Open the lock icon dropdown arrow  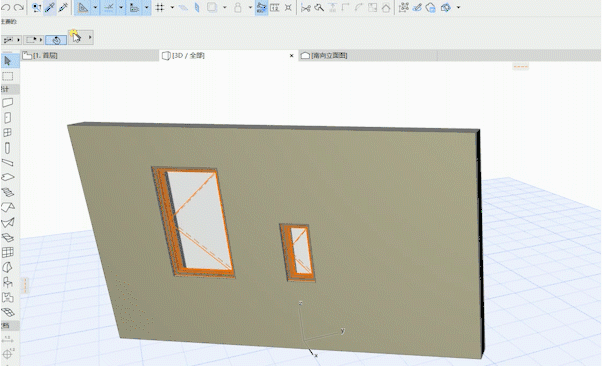[x=250, y=7]
